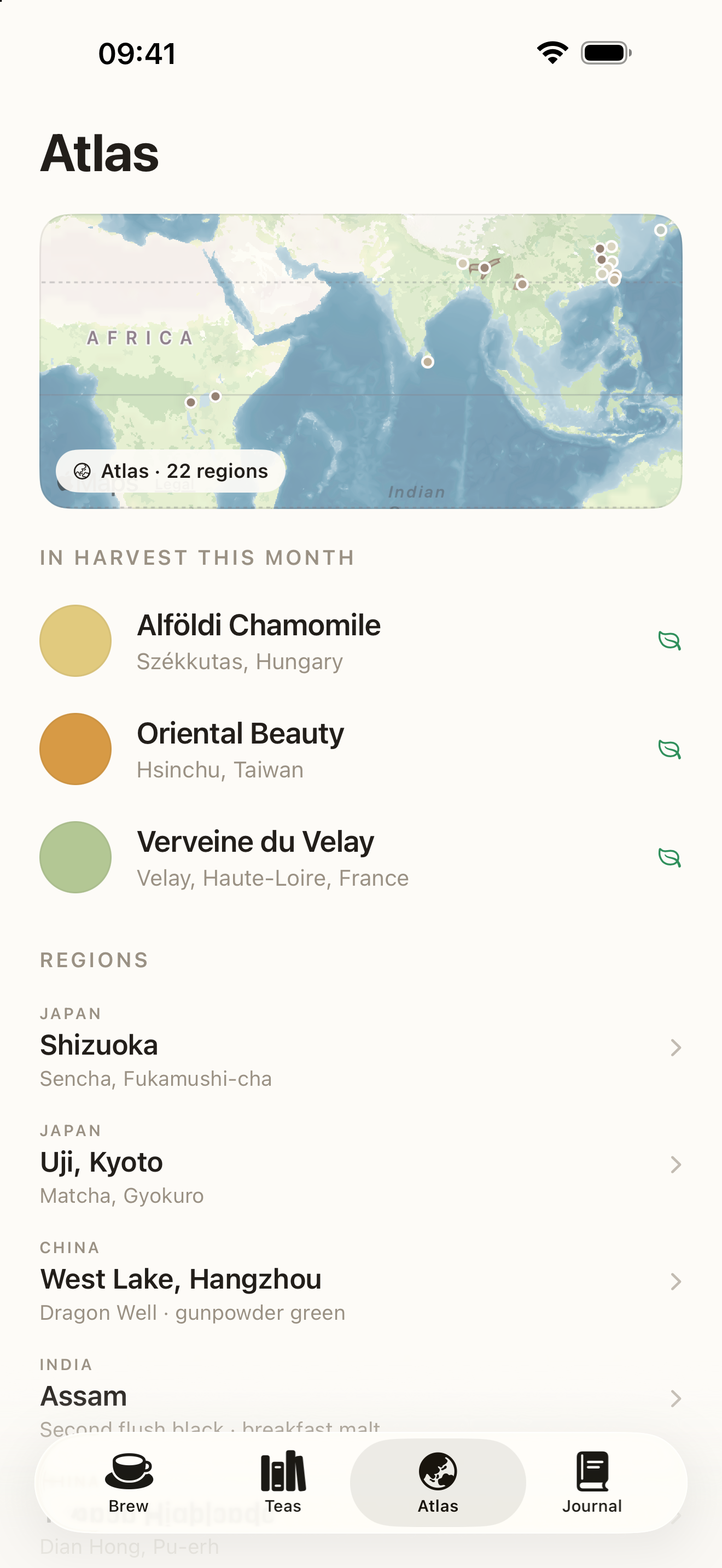Expand the West Lake, Hangzhou chevron
This screenshot has width=722, height=1568.
coord(675,1282)
